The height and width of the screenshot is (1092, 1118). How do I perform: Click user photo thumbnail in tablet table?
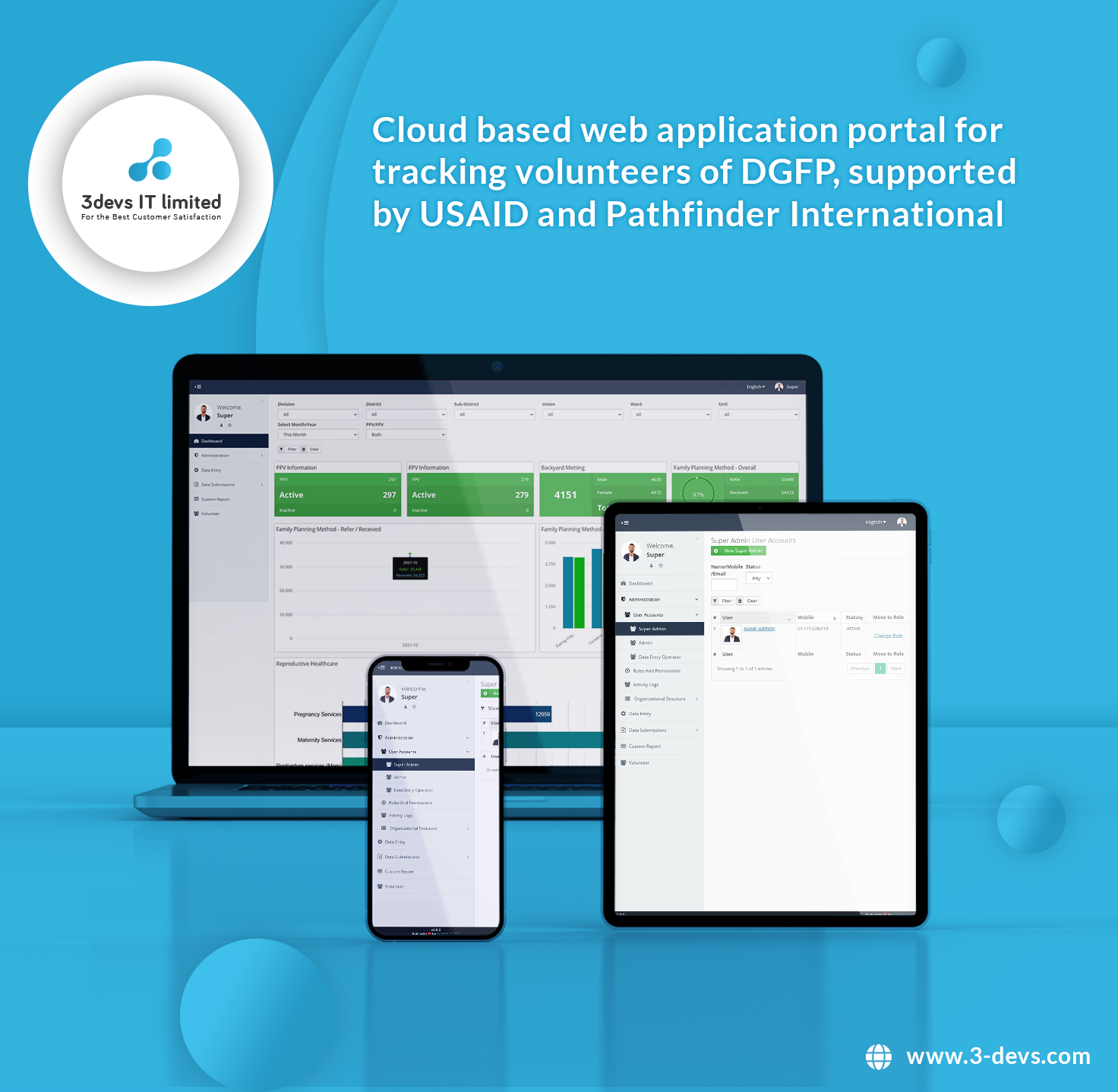pos(731,634)
